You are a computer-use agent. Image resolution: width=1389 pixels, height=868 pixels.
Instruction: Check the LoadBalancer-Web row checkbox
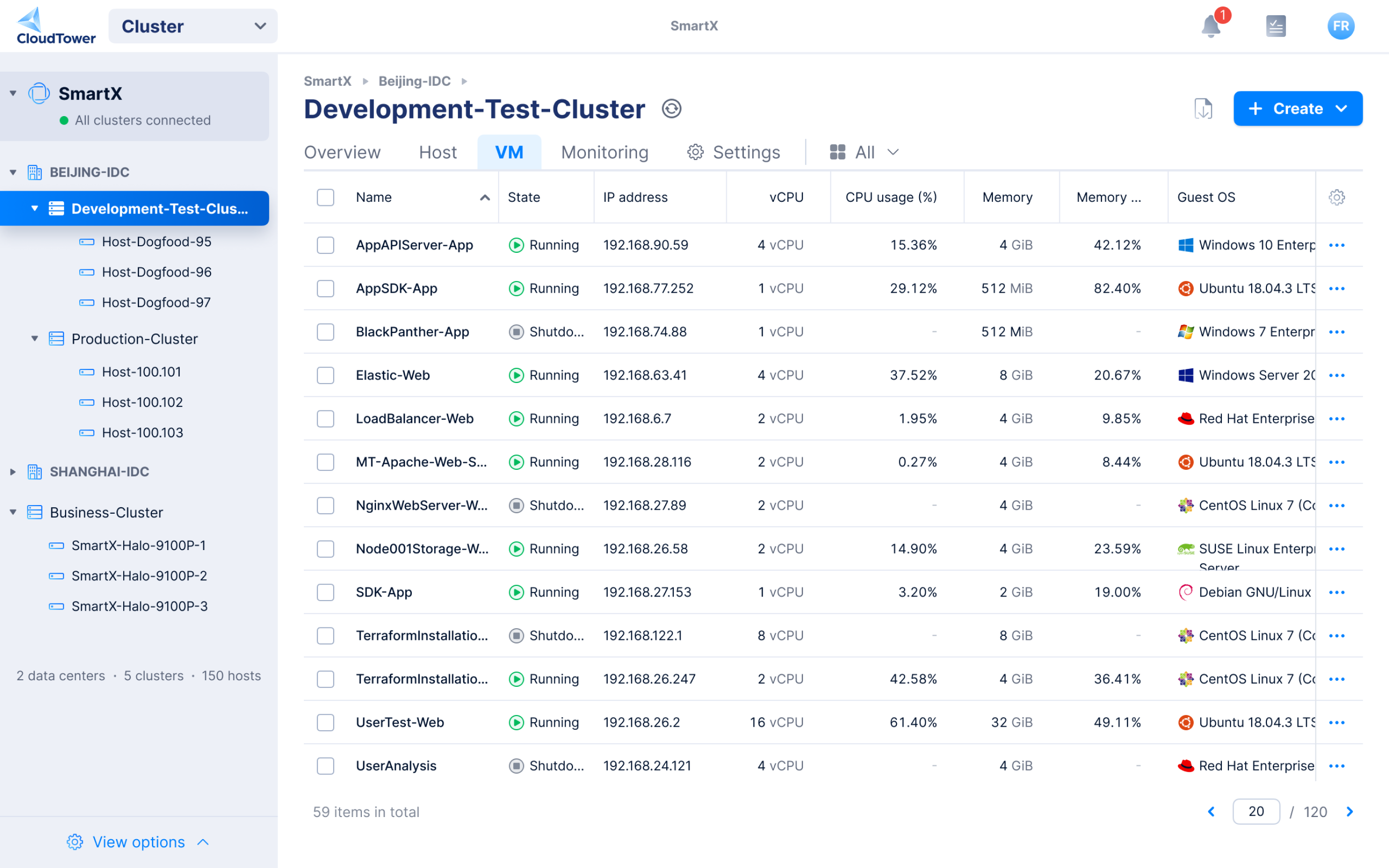326,418
